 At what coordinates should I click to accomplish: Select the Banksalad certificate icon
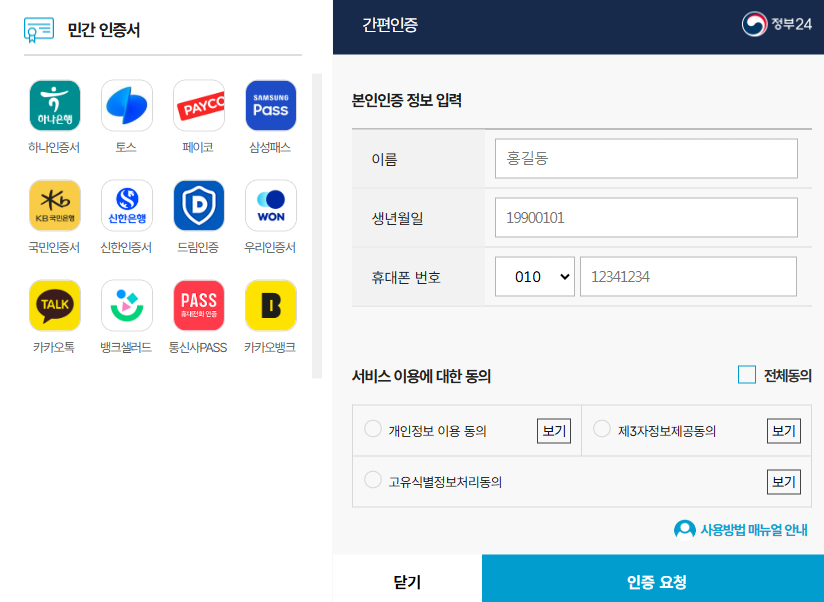126,305
